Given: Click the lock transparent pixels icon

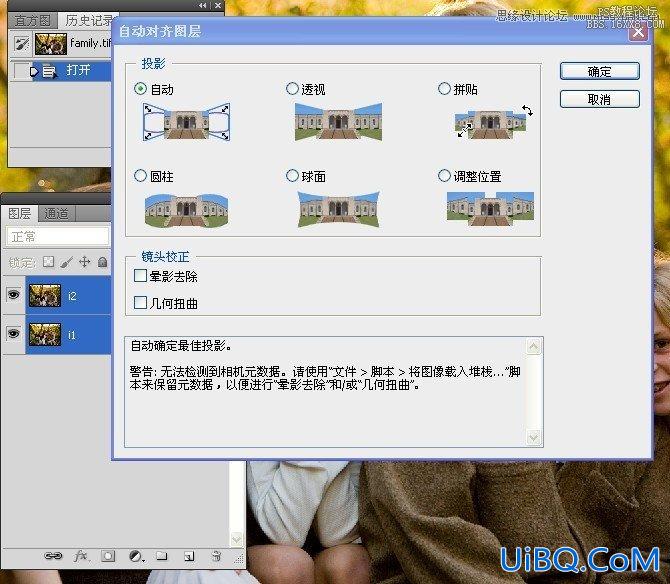Looking at the screenshot, I should (49, 261).
